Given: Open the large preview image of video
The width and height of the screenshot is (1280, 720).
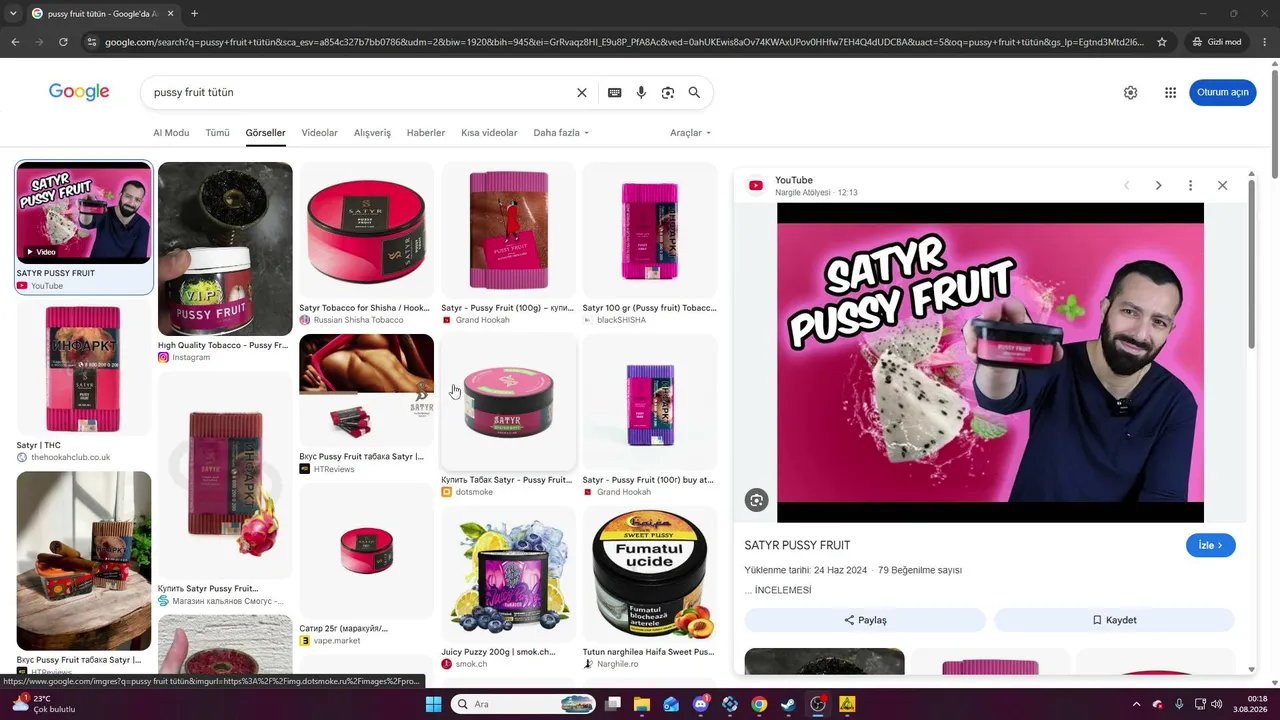Looking at the screenshot, I should [990, 362].
